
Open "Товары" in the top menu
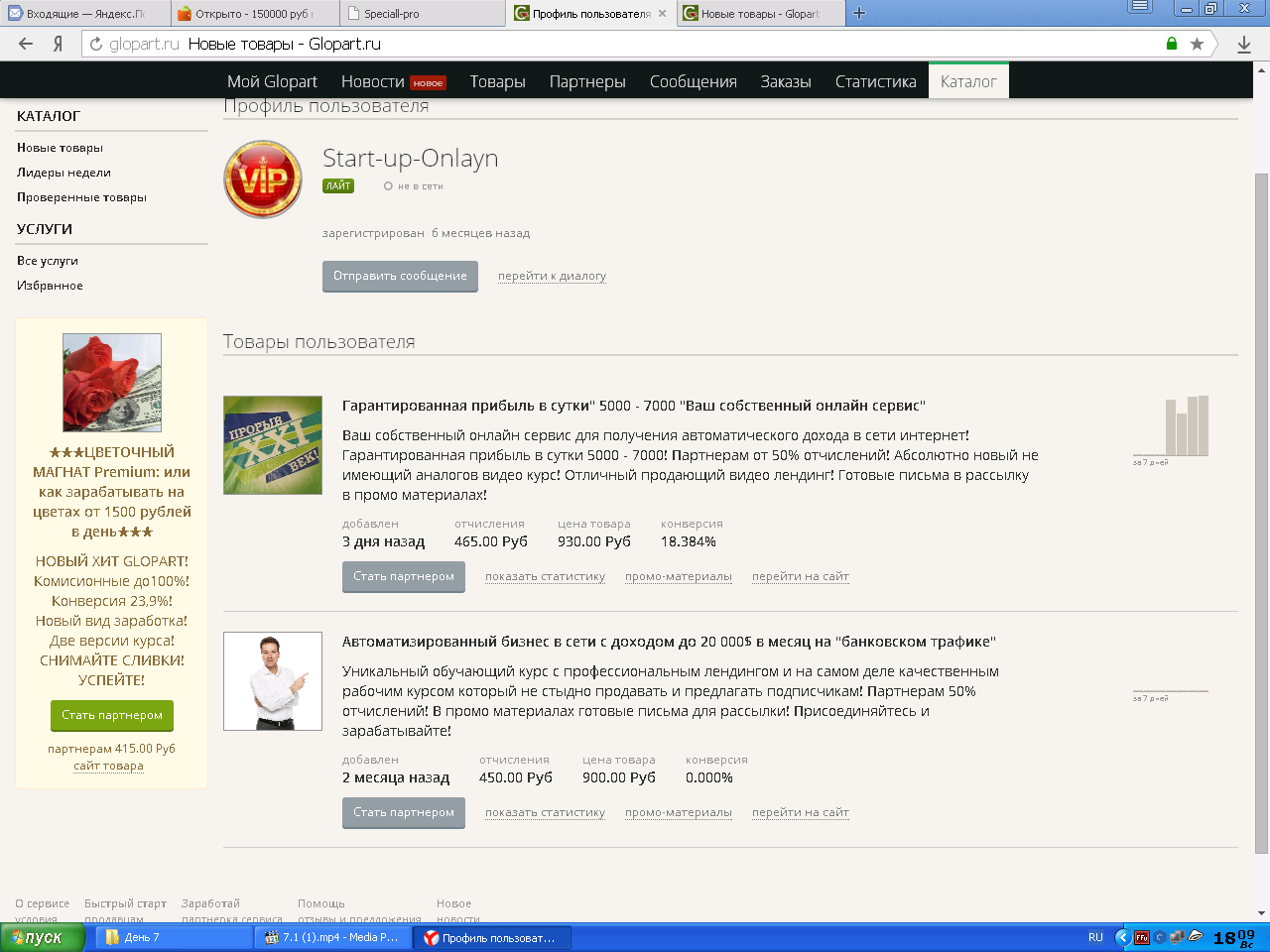[x=497, y=81]
